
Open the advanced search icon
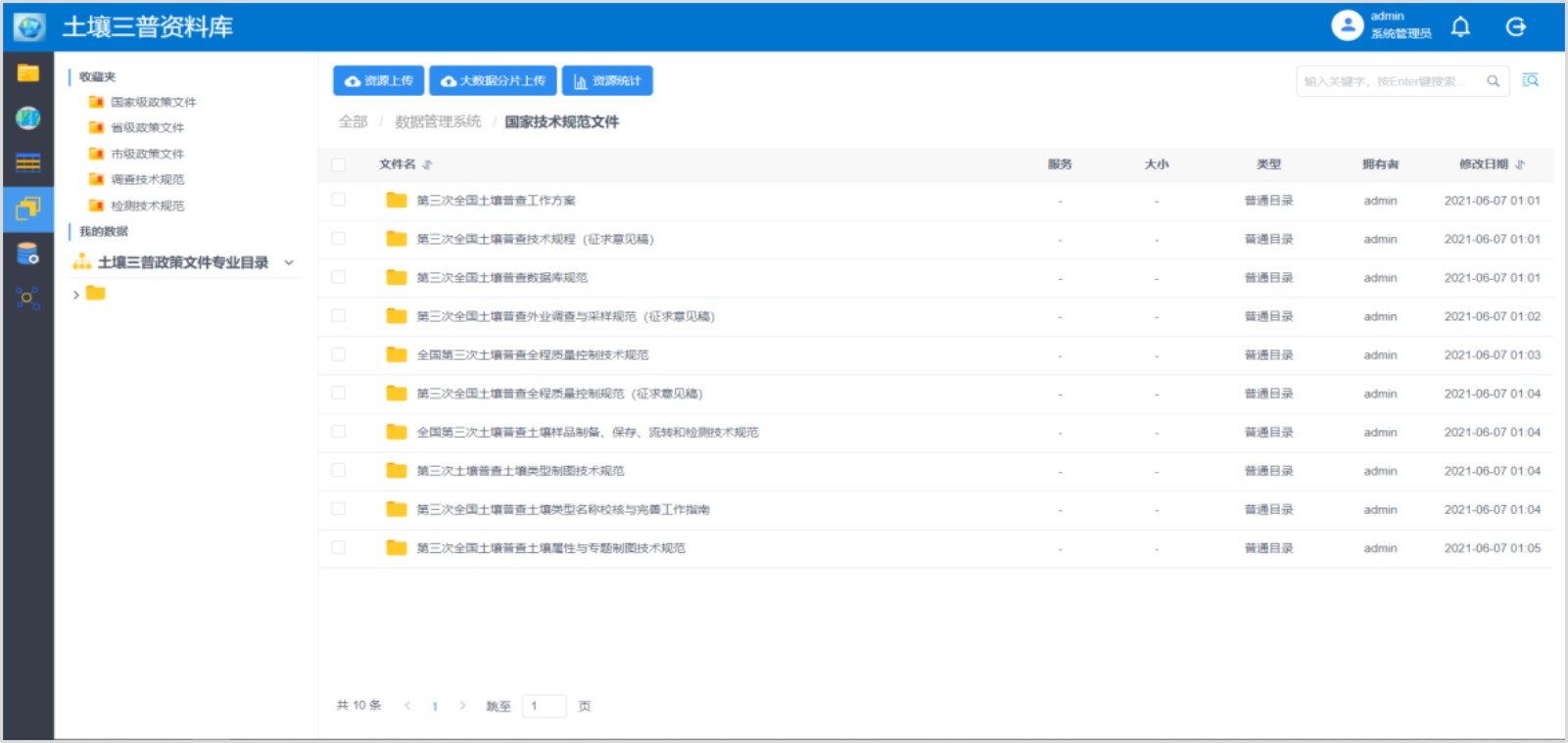tap(1530, 81)
